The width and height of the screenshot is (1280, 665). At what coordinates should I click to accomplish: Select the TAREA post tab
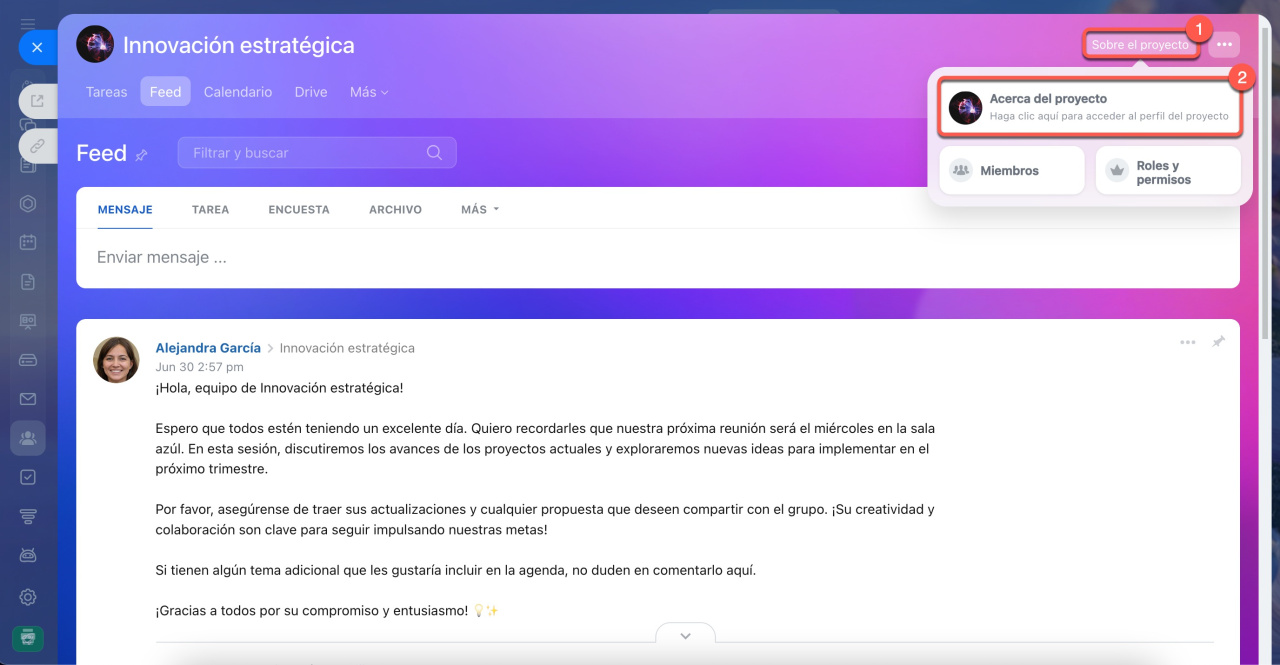pyautogui.click(x=210, y=210)
